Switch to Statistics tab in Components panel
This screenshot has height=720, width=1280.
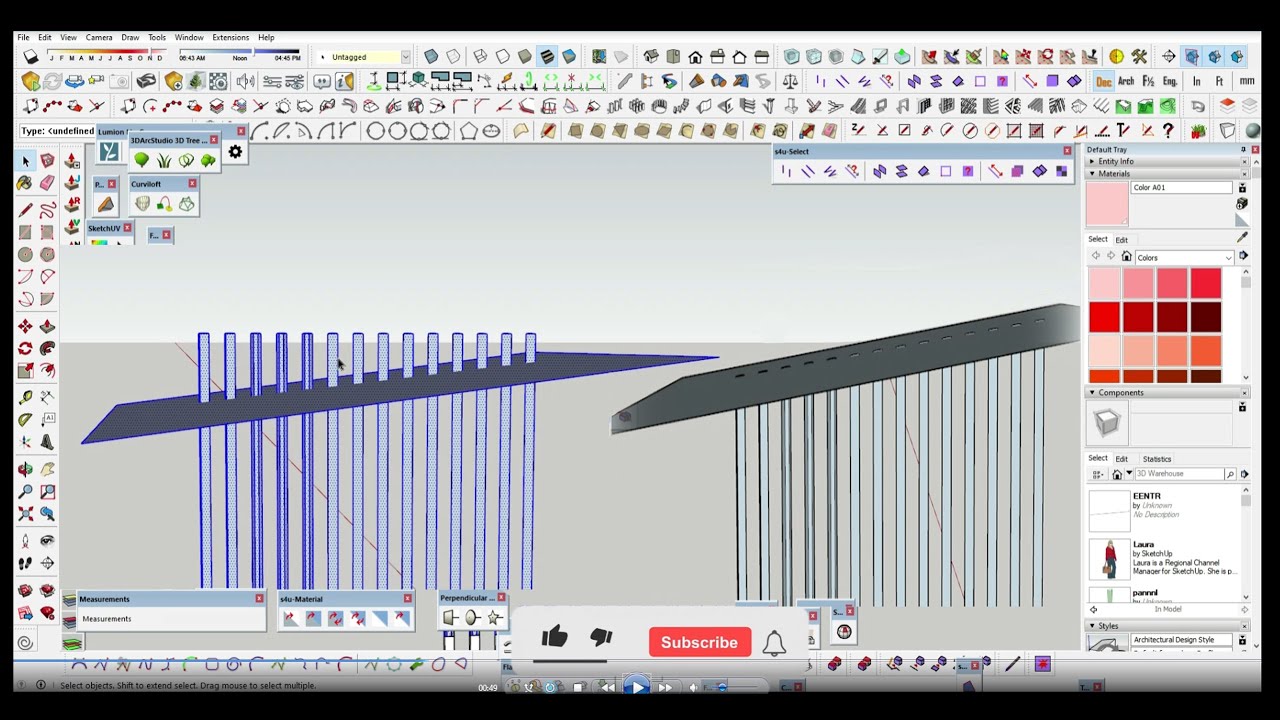pyautogui.click(x=1157, y=459)
